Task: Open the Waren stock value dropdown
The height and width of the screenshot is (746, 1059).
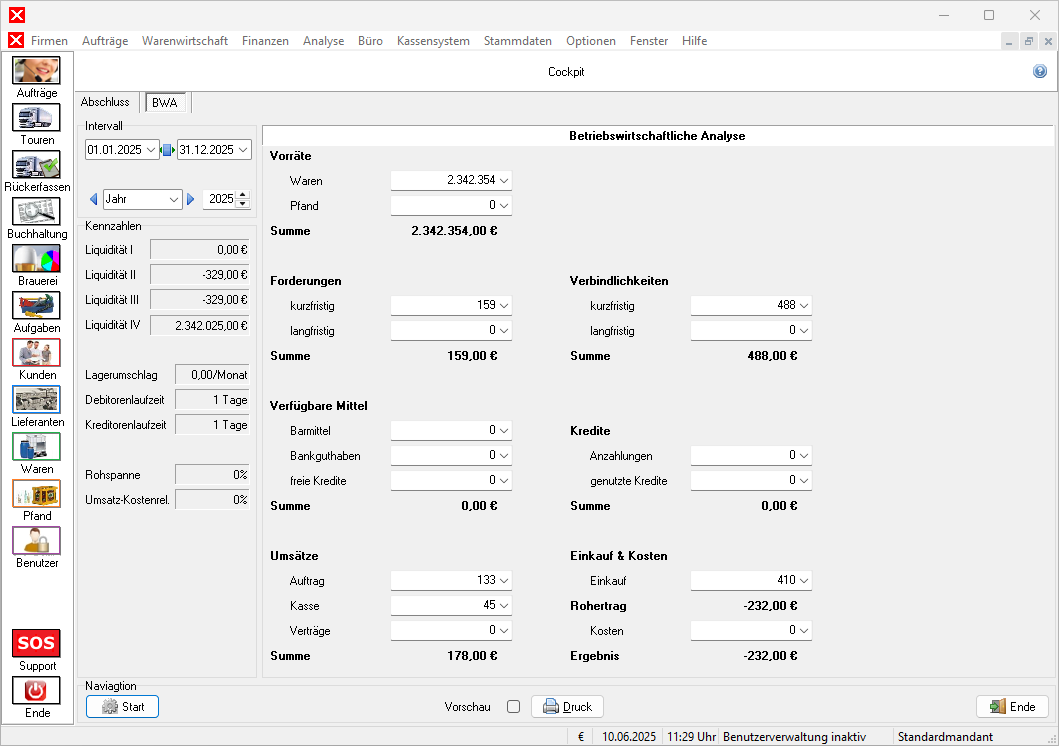Action: tap(504, 181)
